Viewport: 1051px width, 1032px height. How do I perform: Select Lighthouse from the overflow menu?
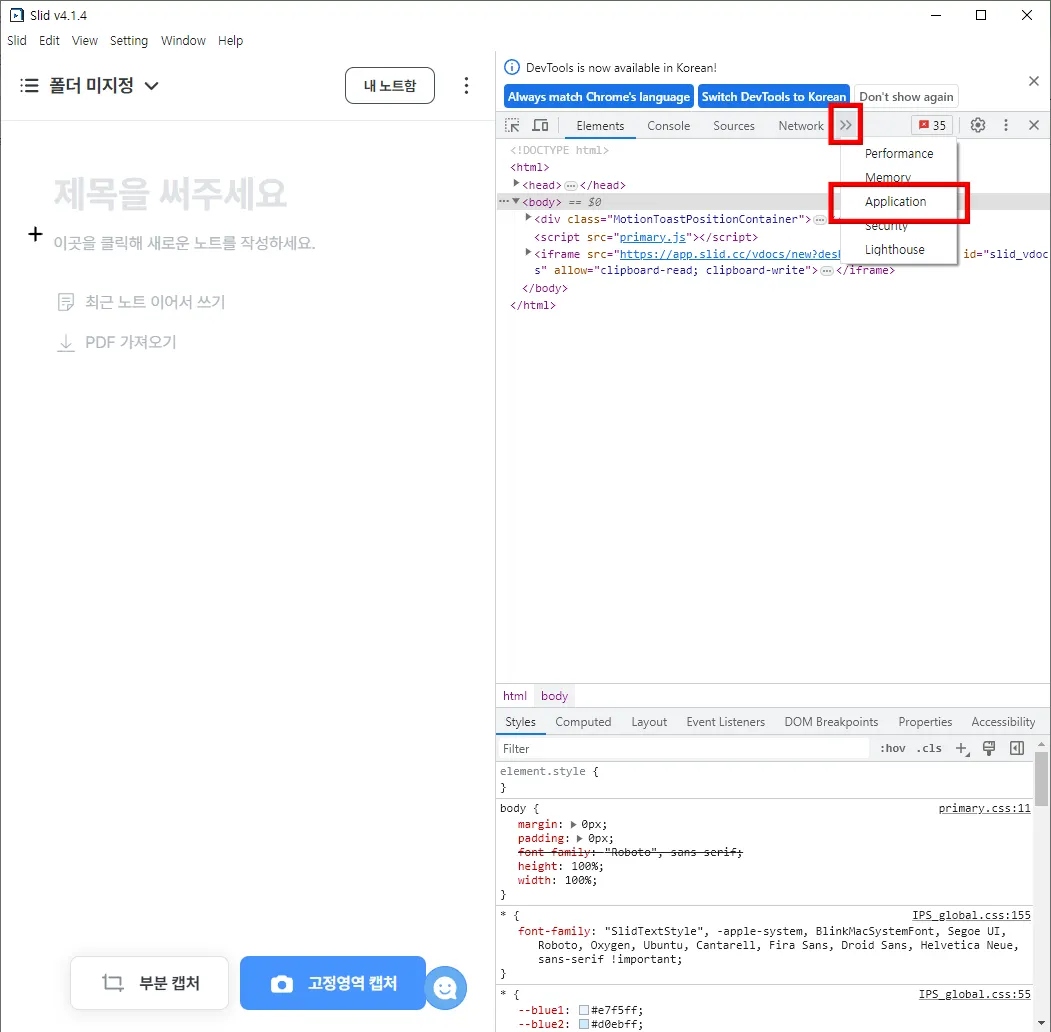pos(894,250)
